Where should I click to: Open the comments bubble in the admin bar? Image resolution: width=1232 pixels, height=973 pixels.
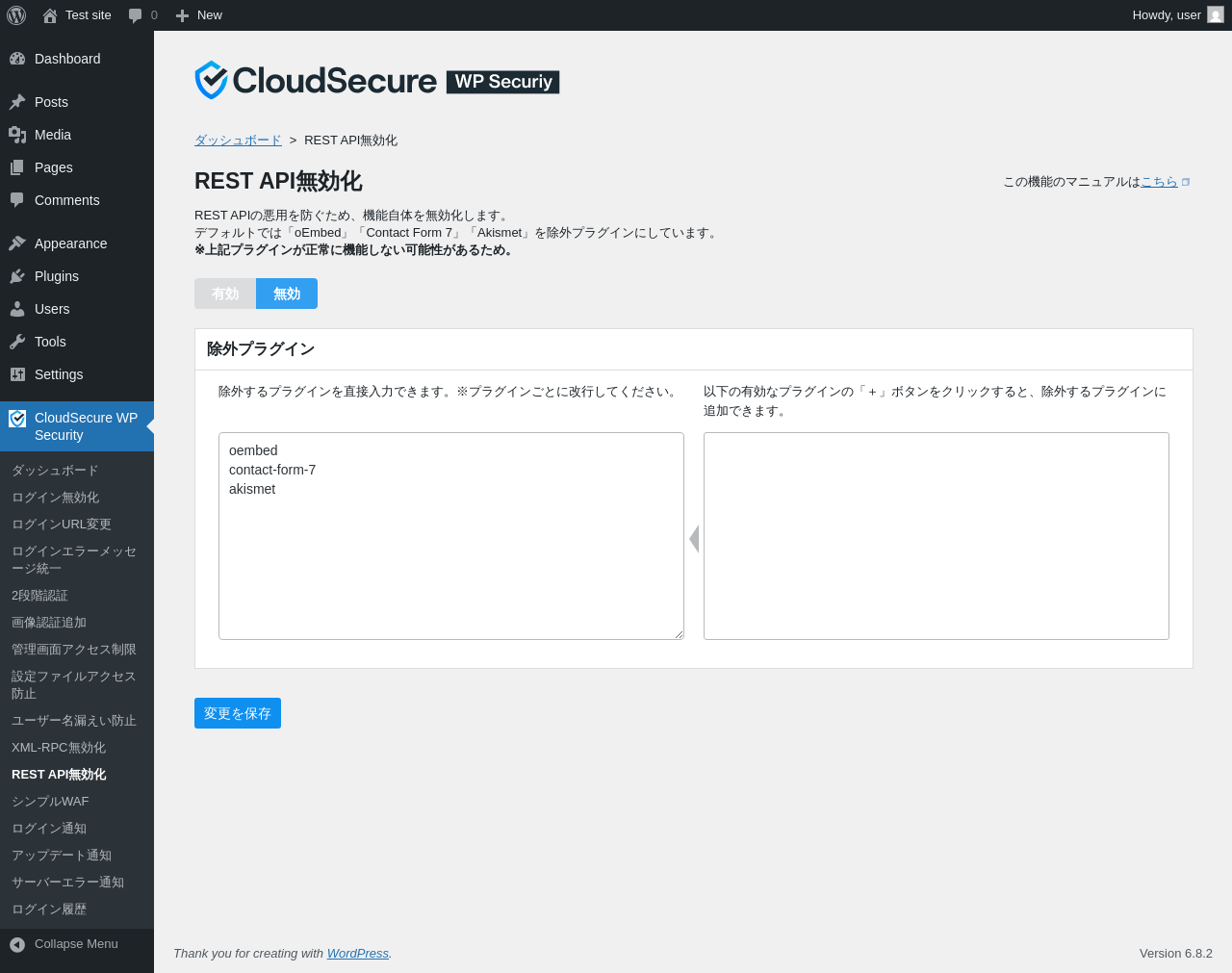(x=136, y=15)
